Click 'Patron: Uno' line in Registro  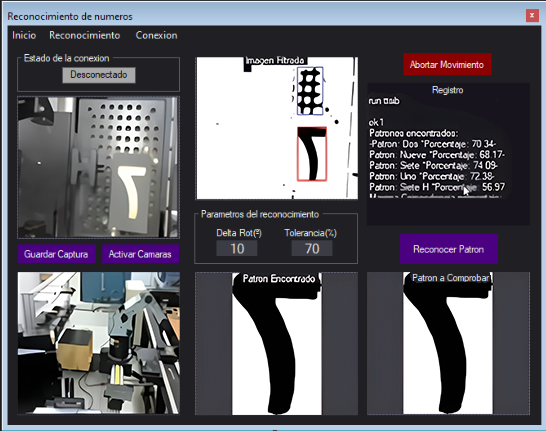coord(432,176)
